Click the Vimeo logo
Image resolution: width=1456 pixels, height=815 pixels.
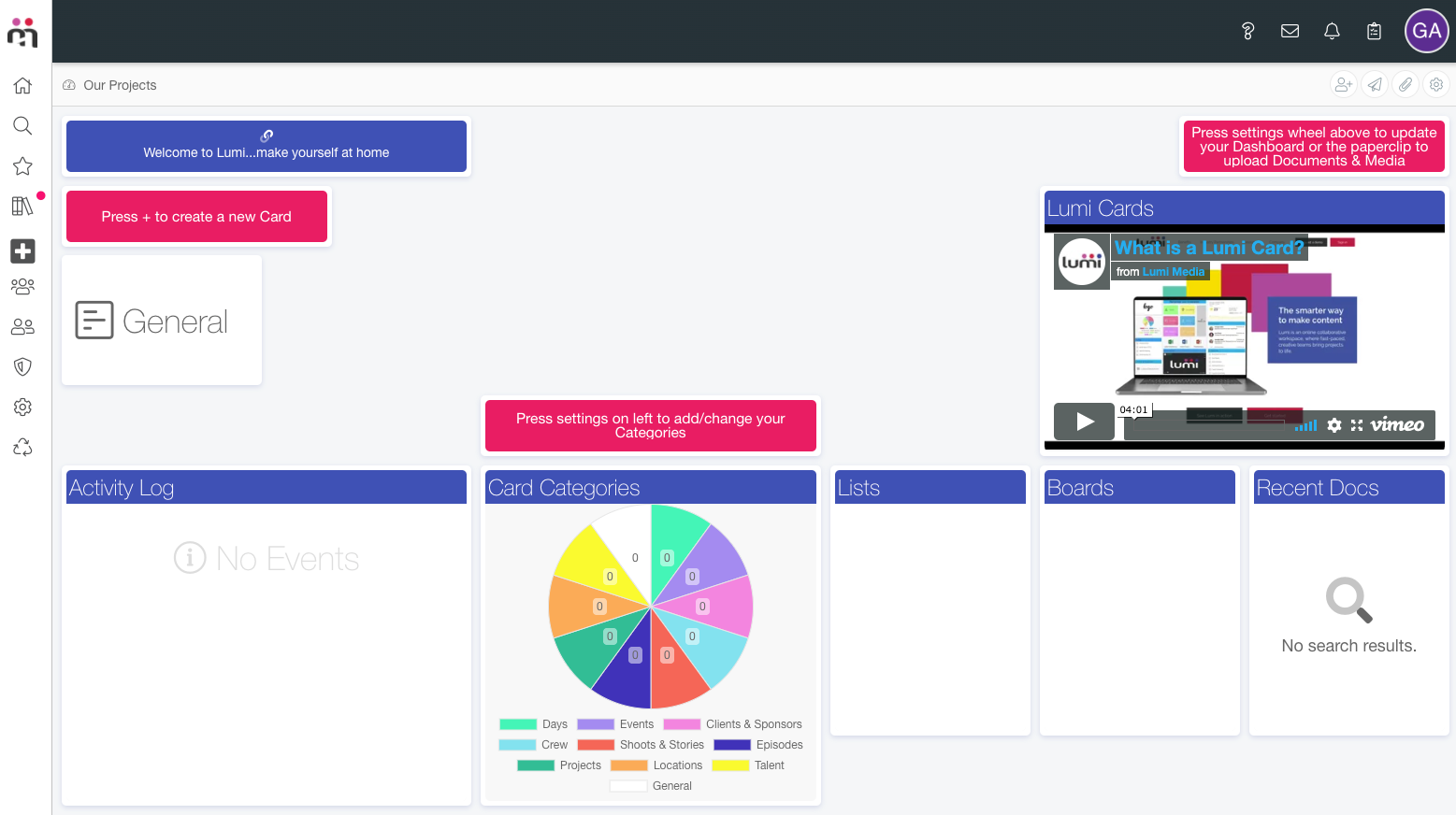(1397, 424)
